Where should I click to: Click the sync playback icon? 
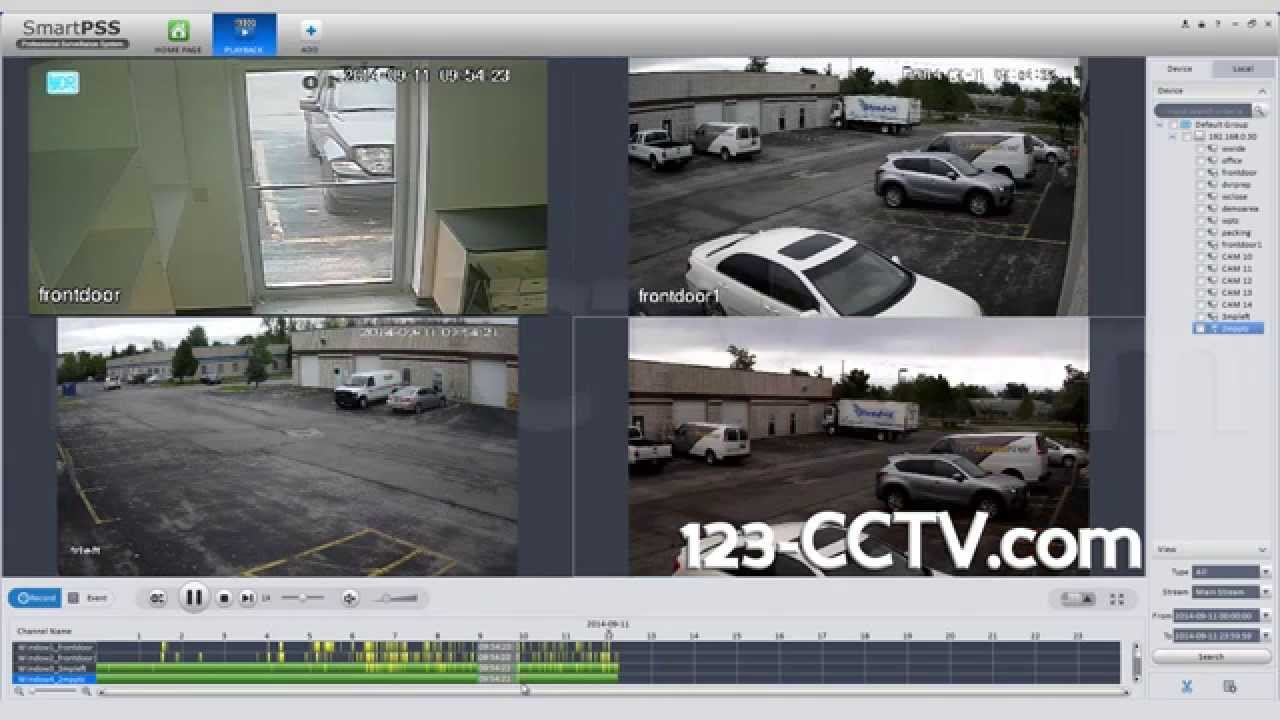(x=157, y=598)
